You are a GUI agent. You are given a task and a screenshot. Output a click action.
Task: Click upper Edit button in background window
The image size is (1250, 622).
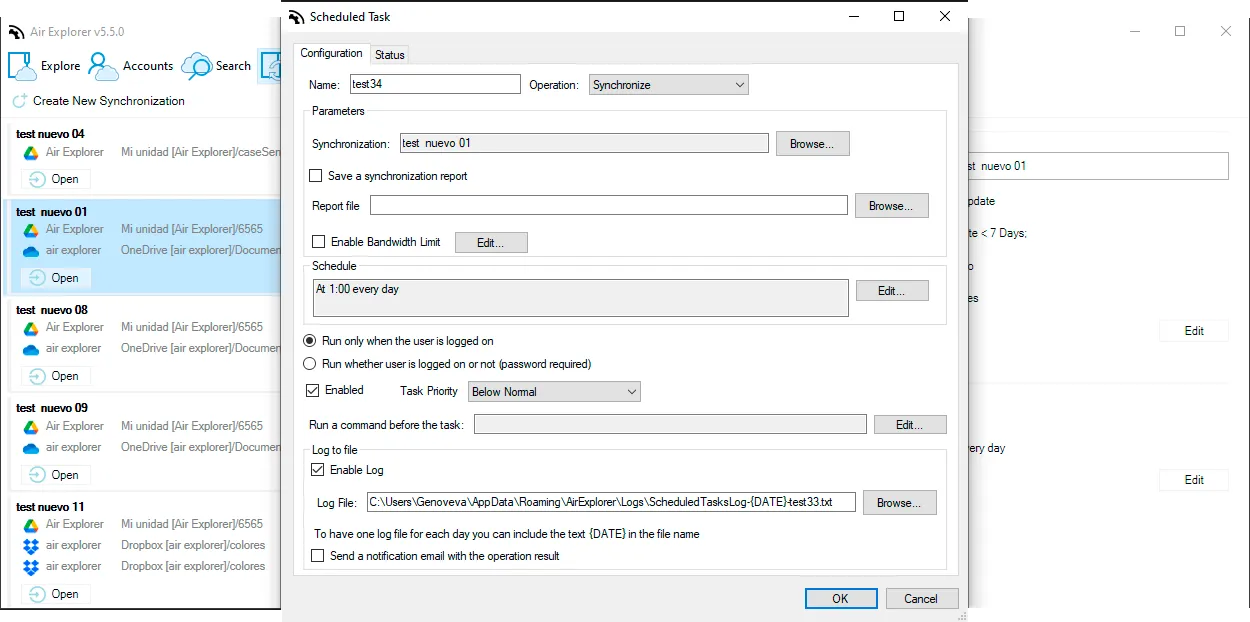[x=1193, y=331]
